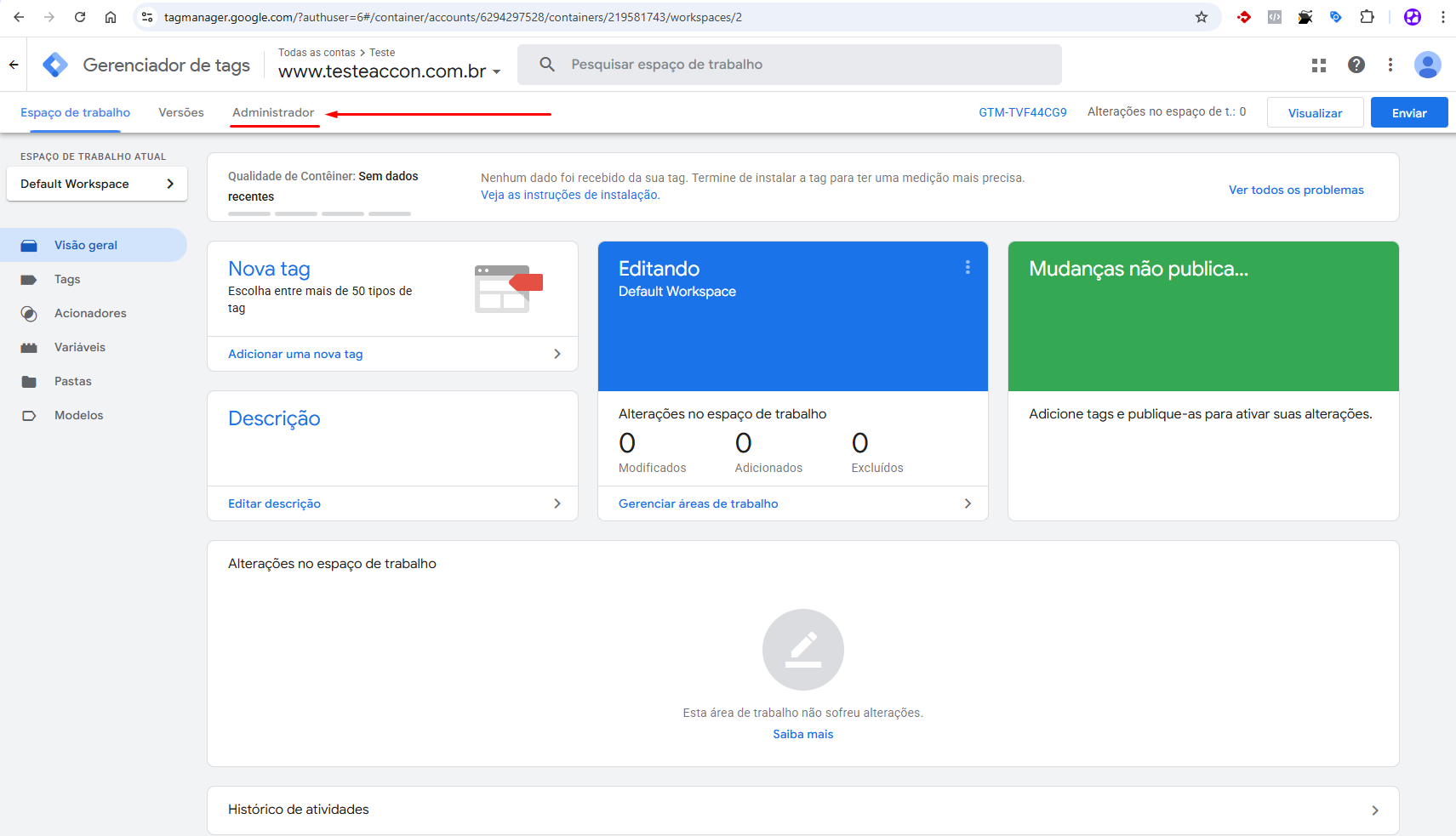Open Tags in the sidebar
The width and height of the screenshot is (1456, 836).
pos(67,279)
